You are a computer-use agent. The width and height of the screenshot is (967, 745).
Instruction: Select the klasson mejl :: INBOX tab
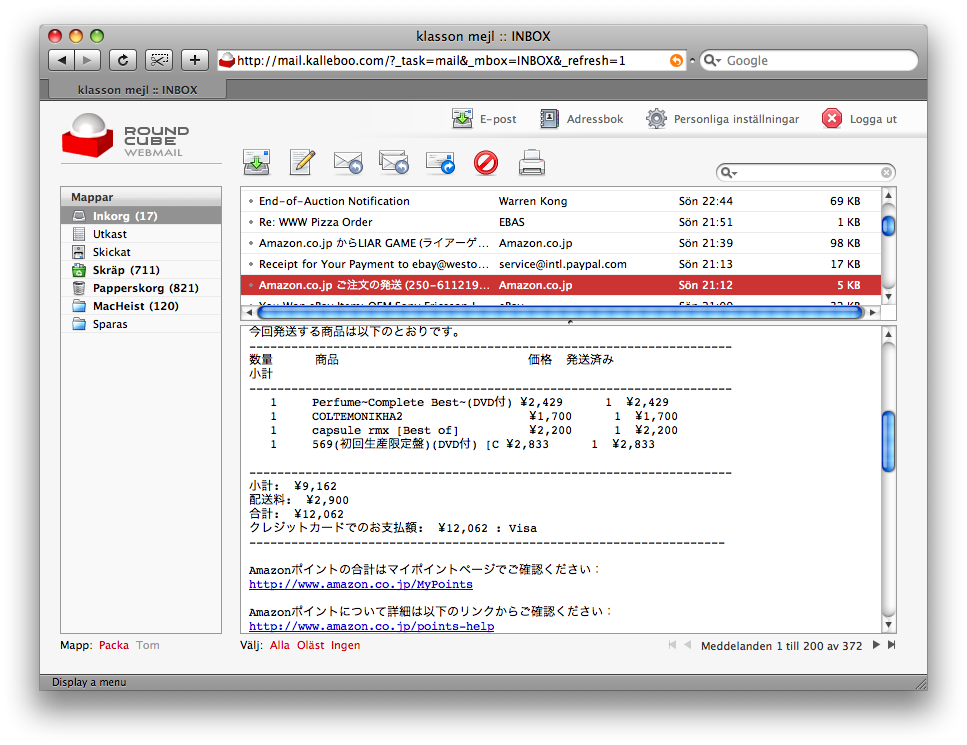pos(138,90)
